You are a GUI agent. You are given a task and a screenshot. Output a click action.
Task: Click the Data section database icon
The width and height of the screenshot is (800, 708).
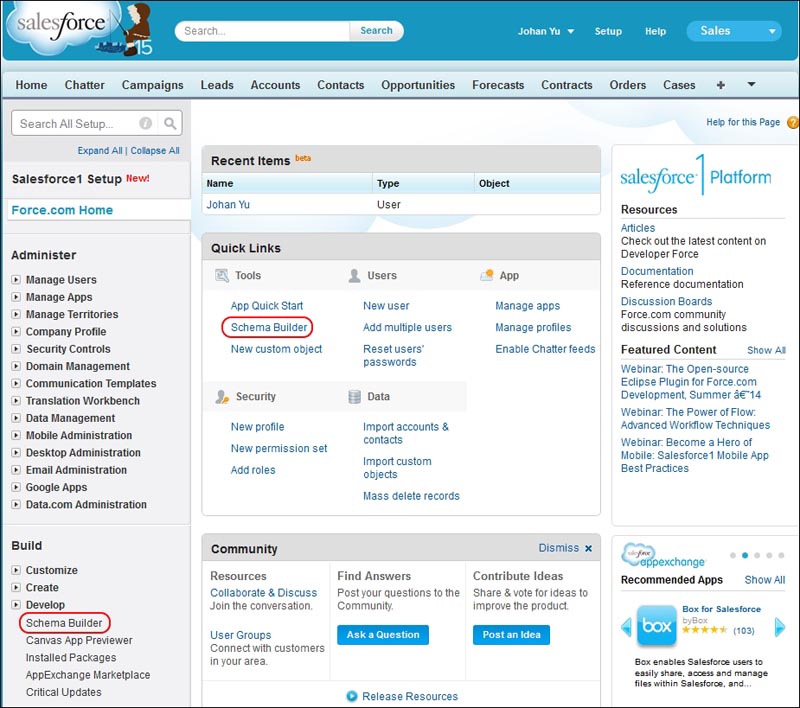tap(354, 396)
